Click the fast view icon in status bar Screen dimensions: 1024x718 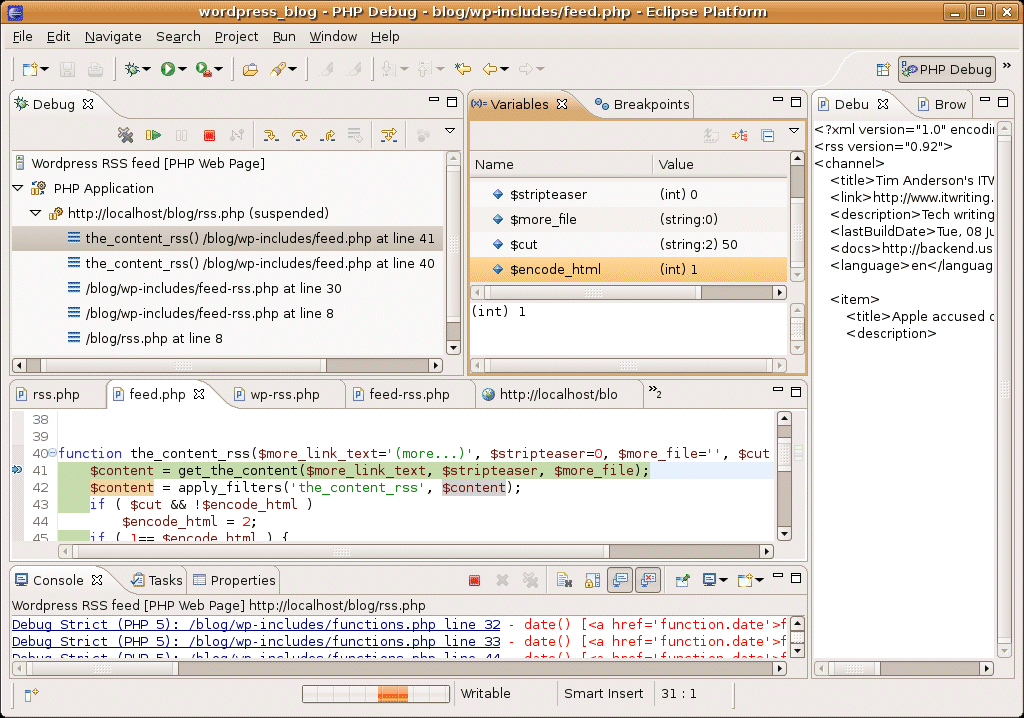31,694
